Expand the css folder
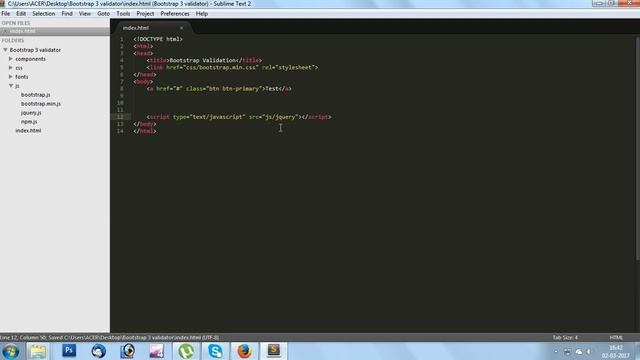The width and height of the screenshot is (640, 360). (11, 68)
